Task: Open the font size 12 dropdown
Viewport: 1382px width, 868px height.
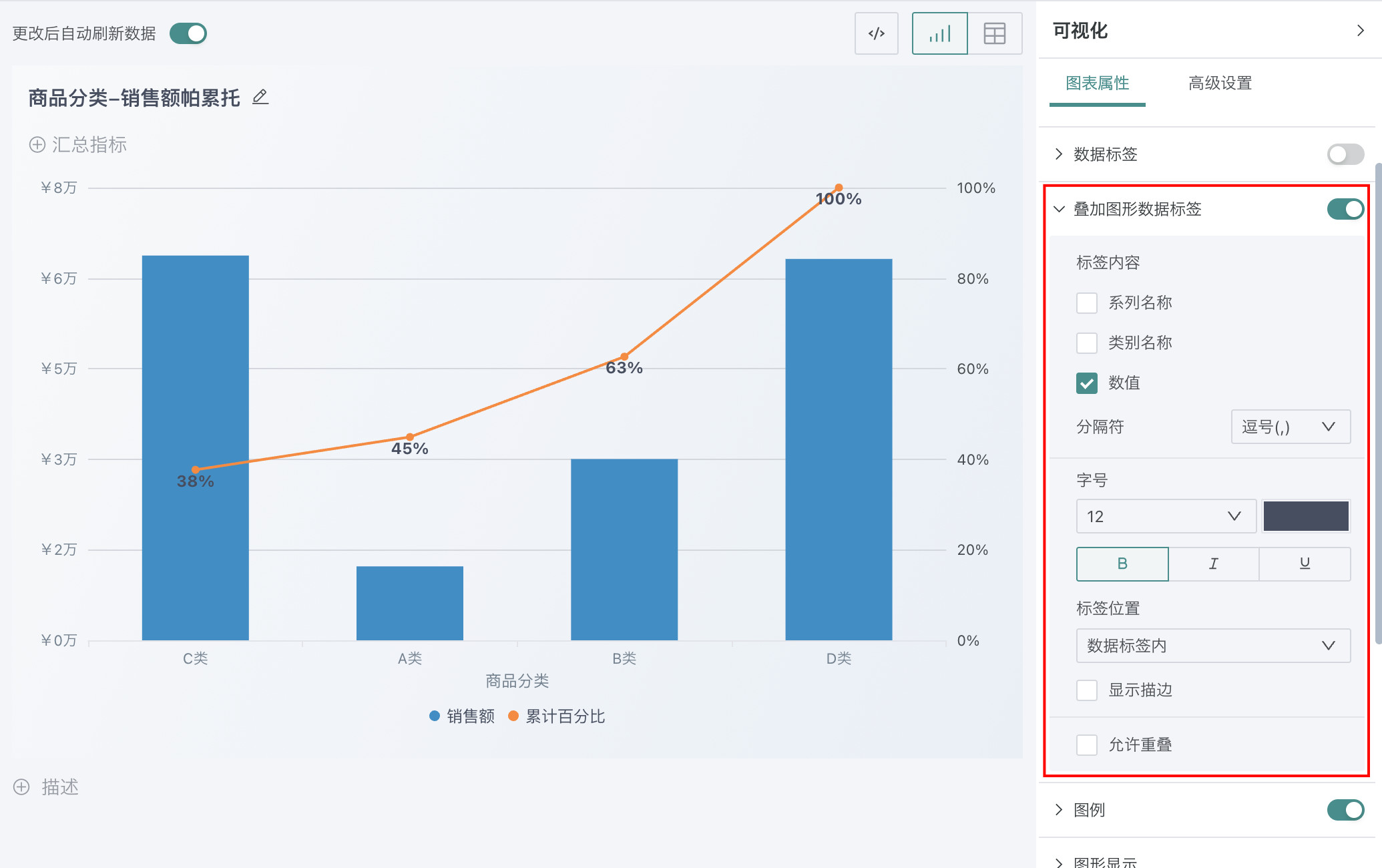Action: [x=1166, y=516]
